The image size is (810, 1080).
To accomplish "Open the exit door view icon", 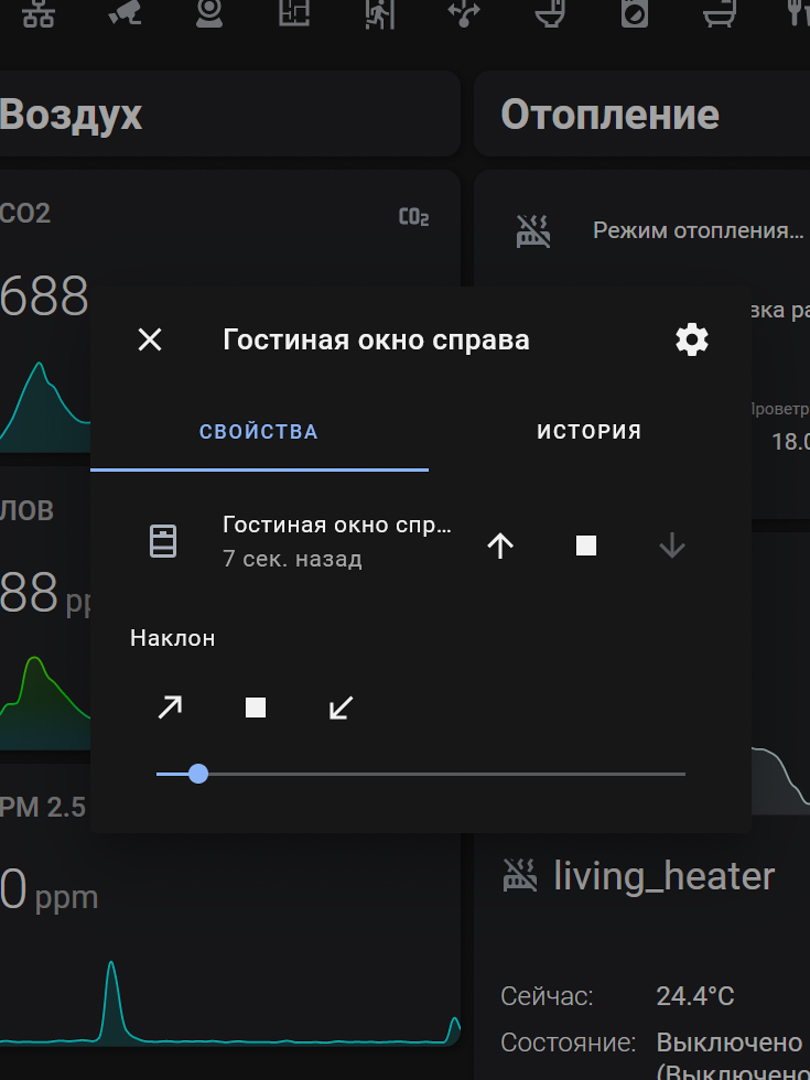I will 380,13.
